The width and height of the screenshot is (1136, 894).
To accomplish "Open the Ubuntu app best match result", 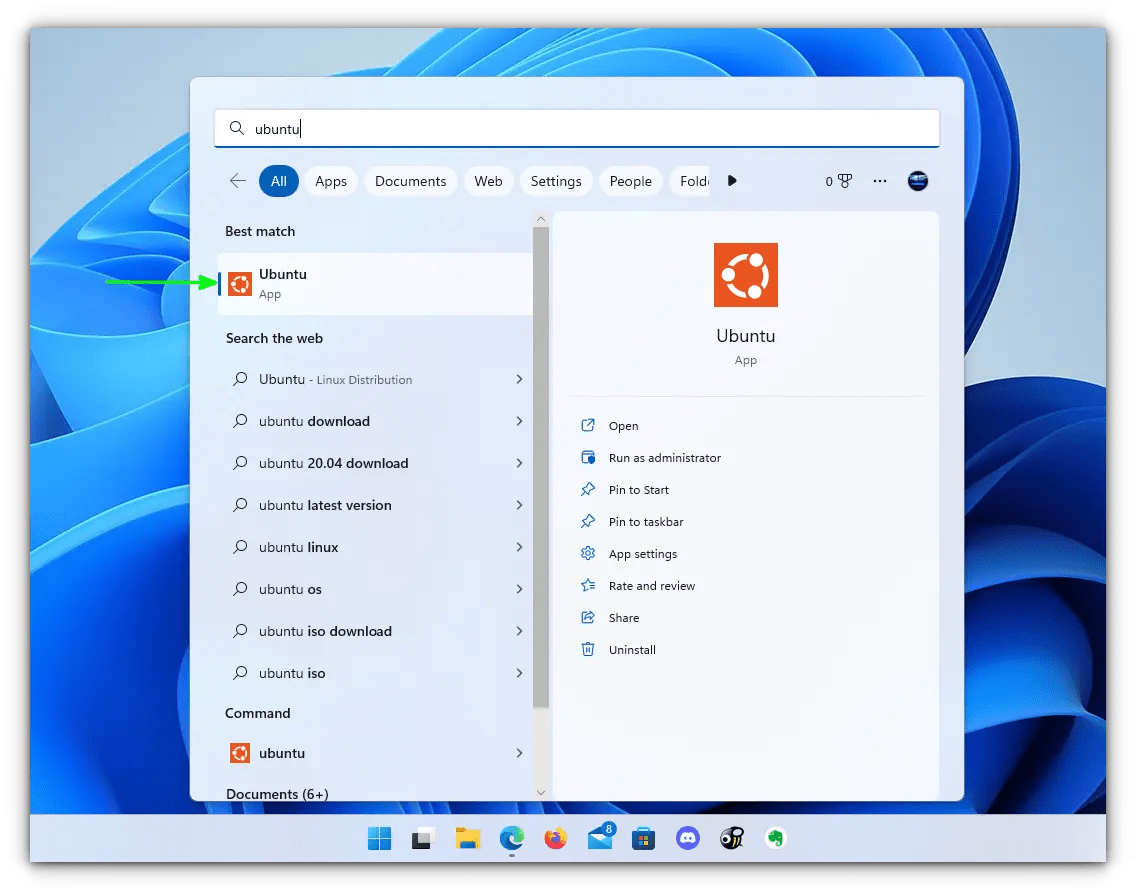I will (x=375, y=283).
